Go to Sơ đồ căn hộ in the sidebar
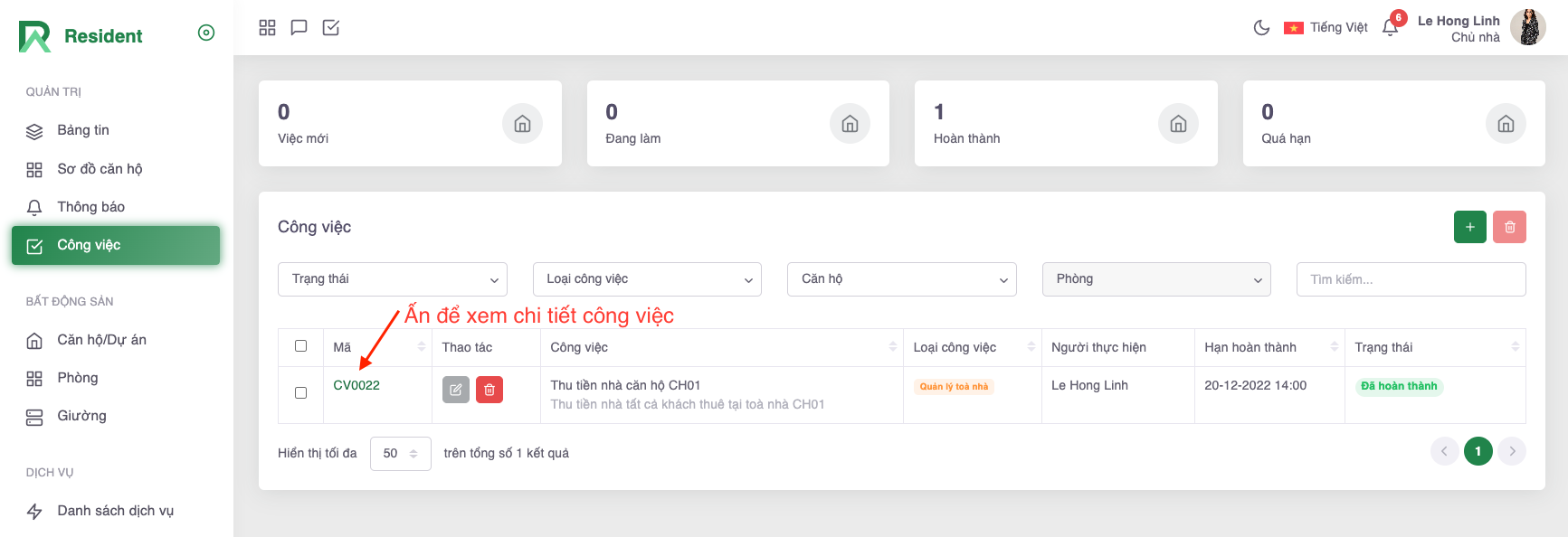Image resolution: width=1568 pixels, height=537 pixels. point(100,169)
